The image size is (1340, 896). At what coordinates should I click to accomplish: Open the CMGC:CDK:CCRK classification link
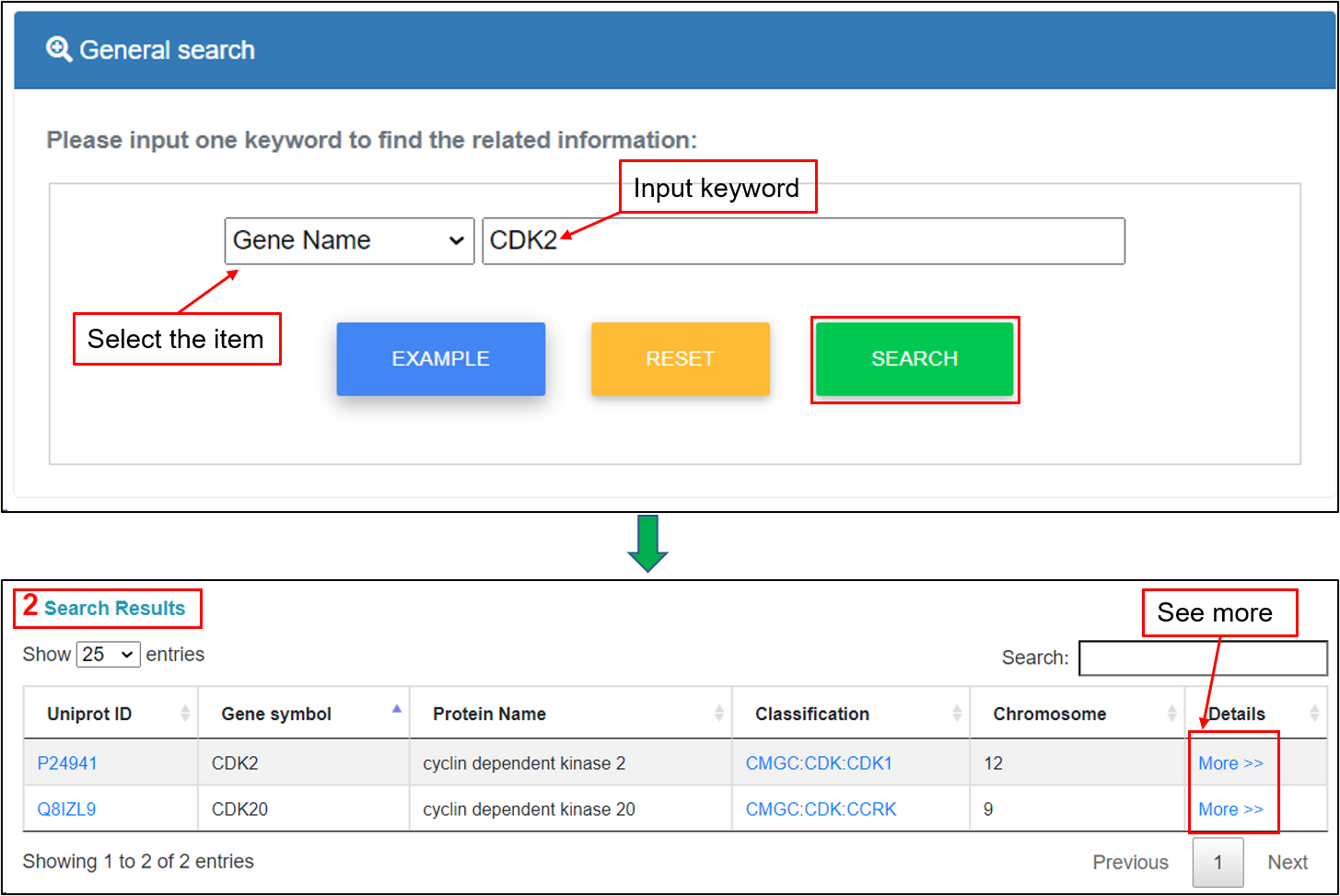pos(821,809)
